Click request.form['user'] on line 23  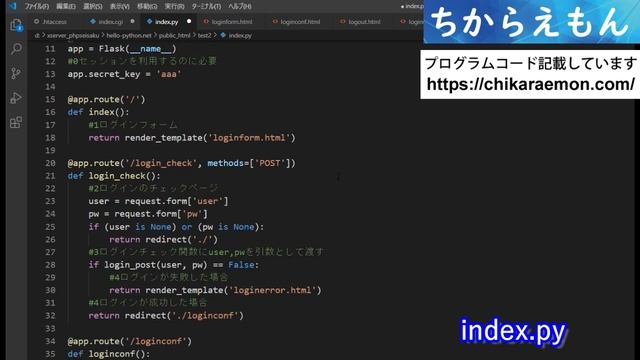[176, 201]
